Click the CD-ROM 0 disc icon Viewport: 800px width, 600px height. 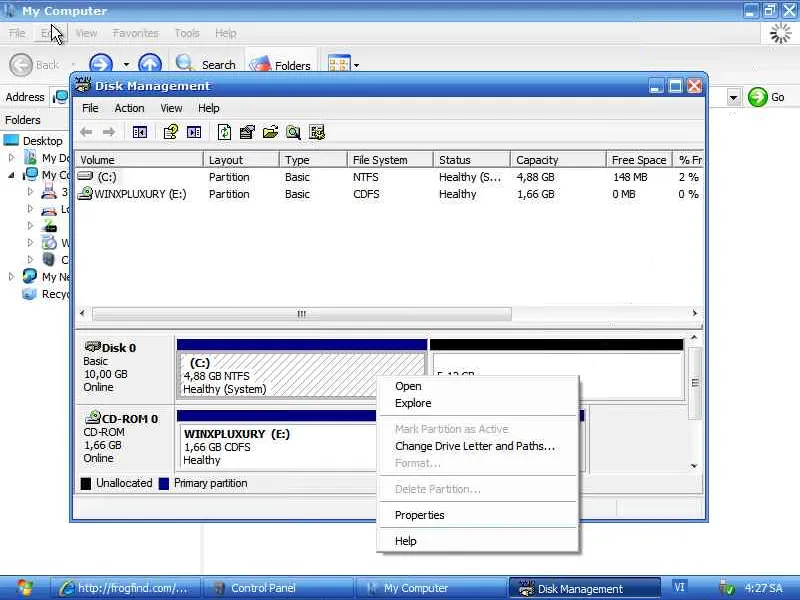93,418
